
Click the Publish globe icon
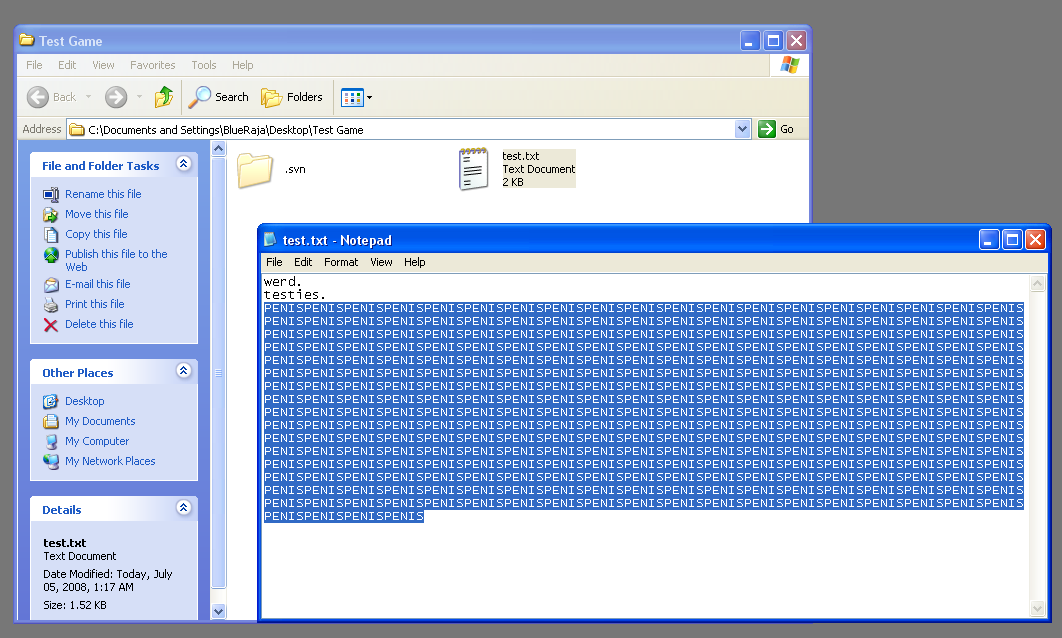[x=51, y=255]
